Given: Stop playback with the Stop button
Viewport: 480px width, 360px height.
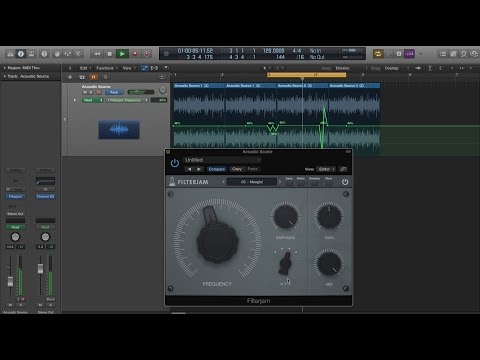Looking at the screenshot, I should coord(110,54).
